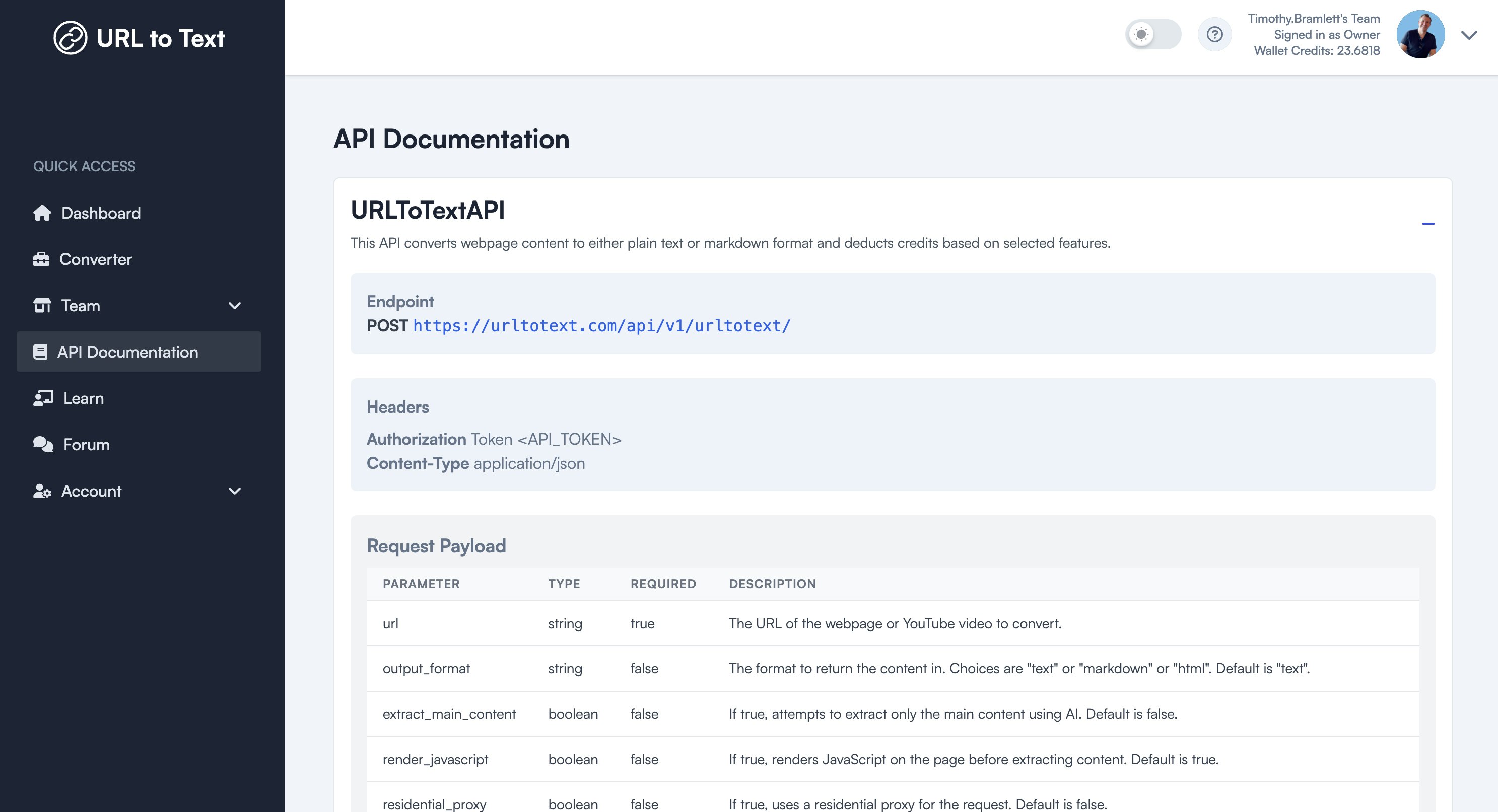Click the url parameter cell
1498x812 pixels.
click(391, 624)
